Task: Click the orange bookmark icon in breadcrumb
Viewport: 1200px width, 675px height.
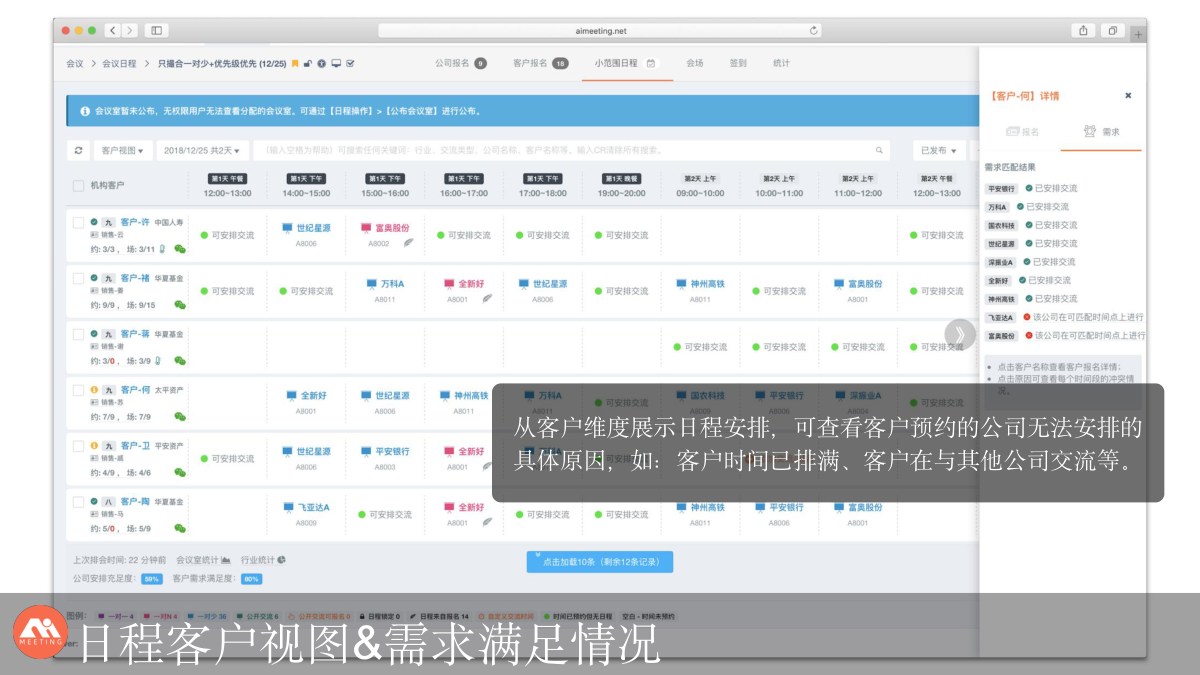Action: click(x=295, y=64)
